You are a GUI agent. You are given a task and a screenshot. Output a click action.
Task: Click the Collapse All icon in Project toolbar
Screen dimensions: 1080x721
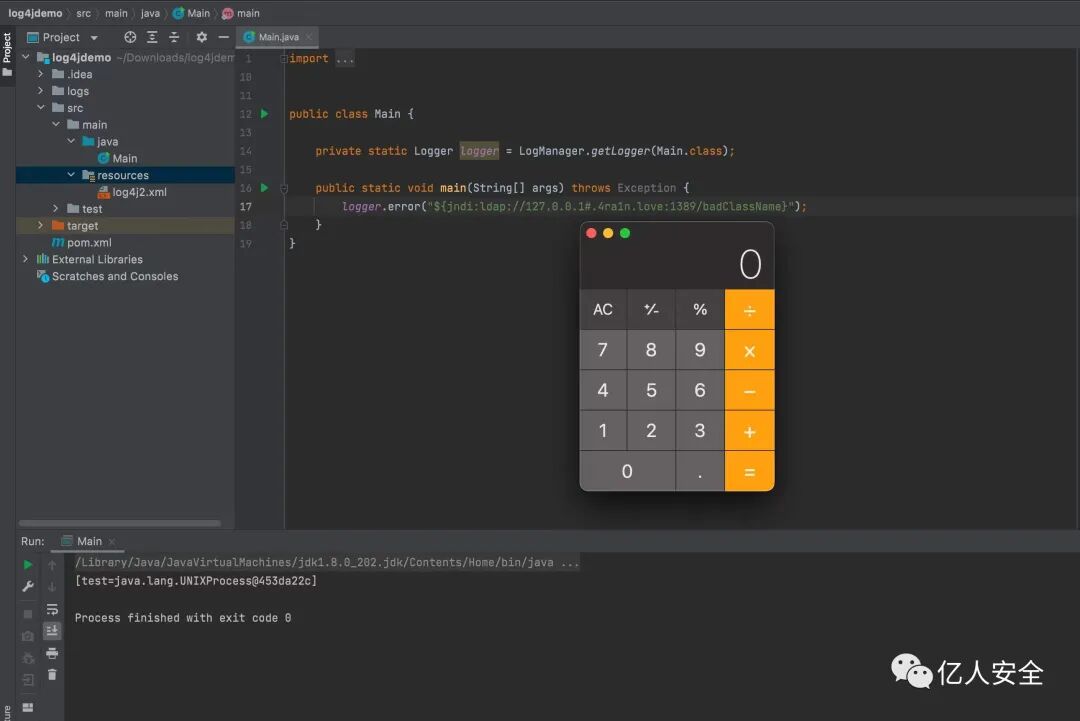174,37
